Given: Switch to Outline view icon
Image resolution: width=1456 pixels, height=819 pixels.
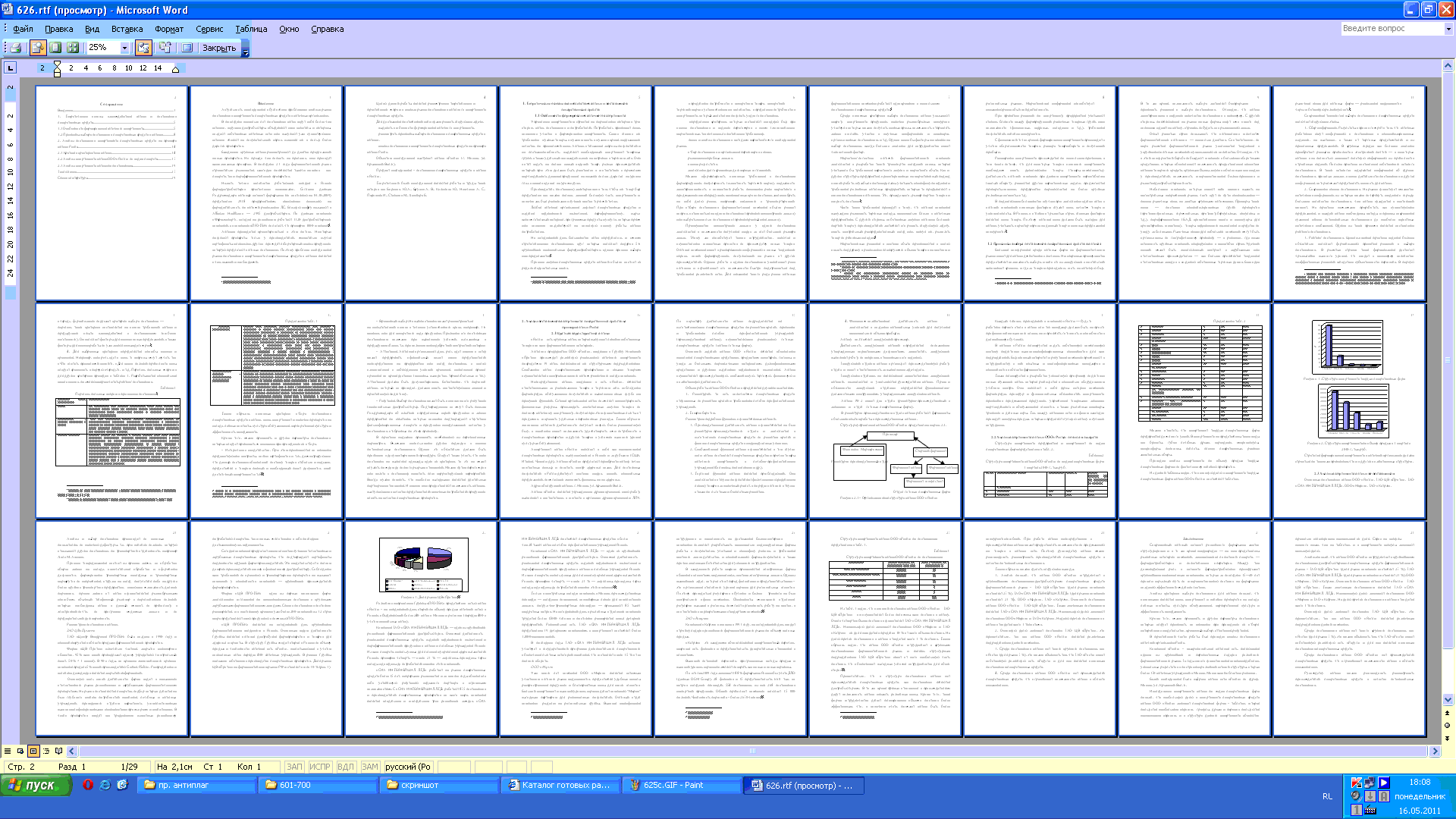Looking at the screenshot, I should [x=46, y=752].
